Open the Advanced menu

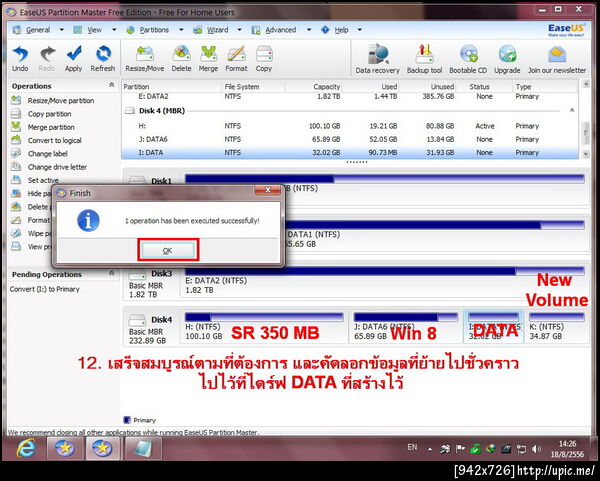(280, 30)
